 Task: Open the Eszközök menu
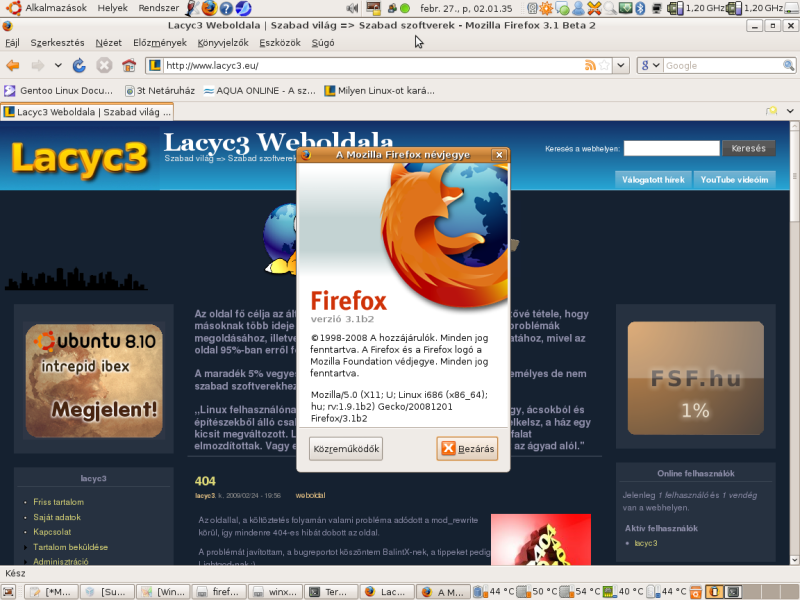[280, 43]
